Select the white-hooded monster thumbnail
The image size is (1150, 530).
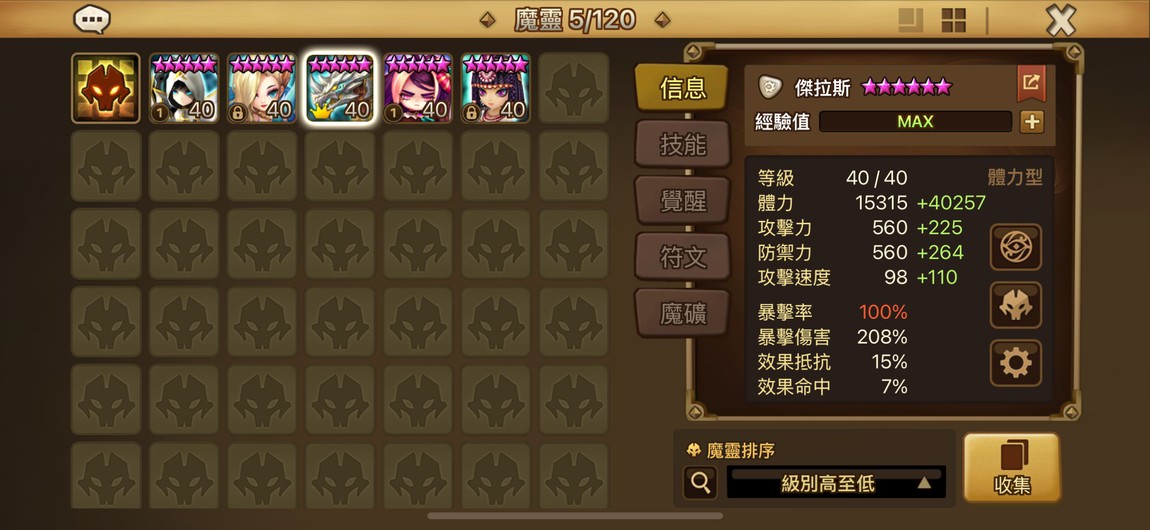[184, 88]
